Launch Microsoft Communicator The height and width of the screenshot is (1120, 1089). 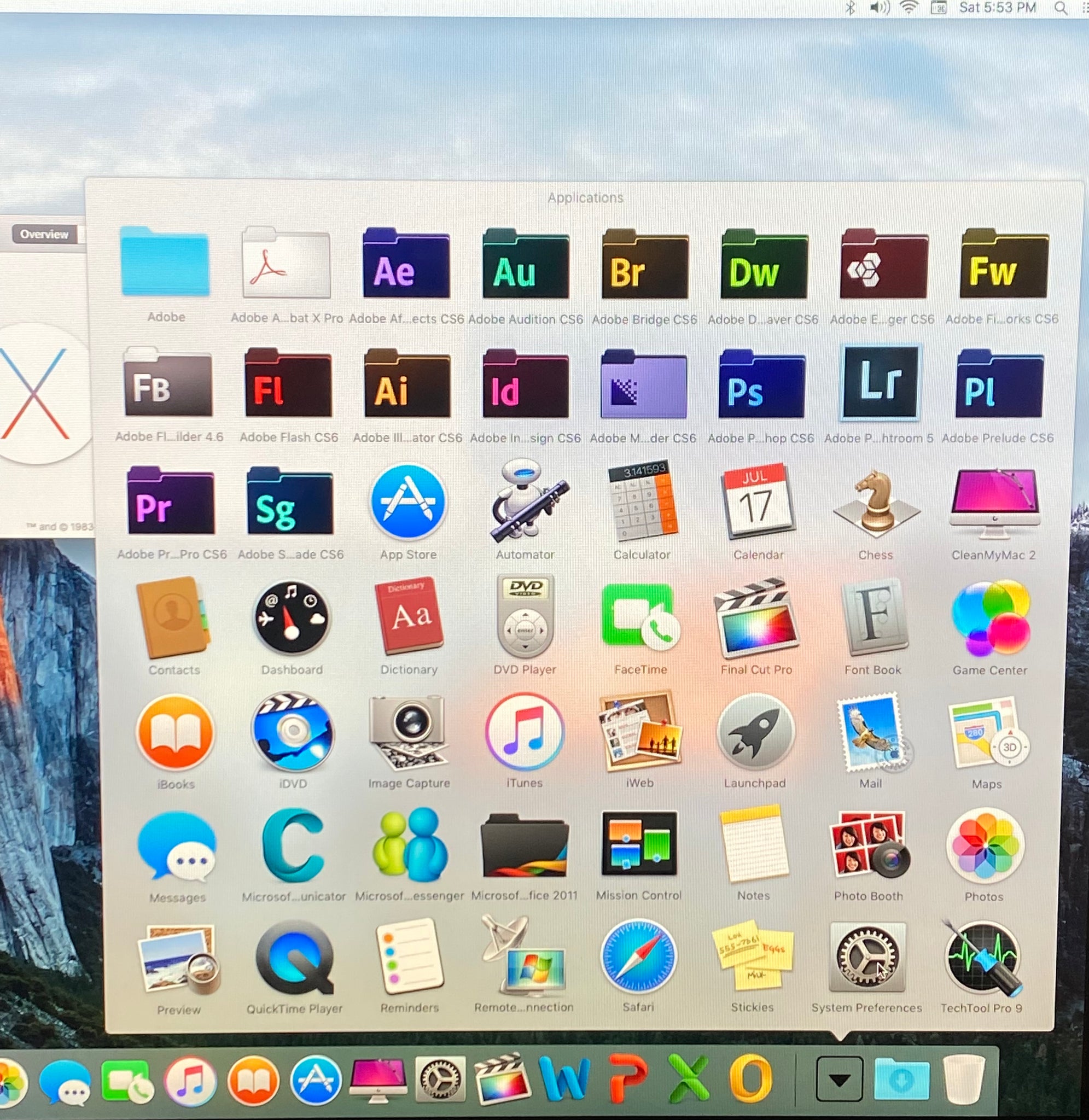tap(294, 846)
